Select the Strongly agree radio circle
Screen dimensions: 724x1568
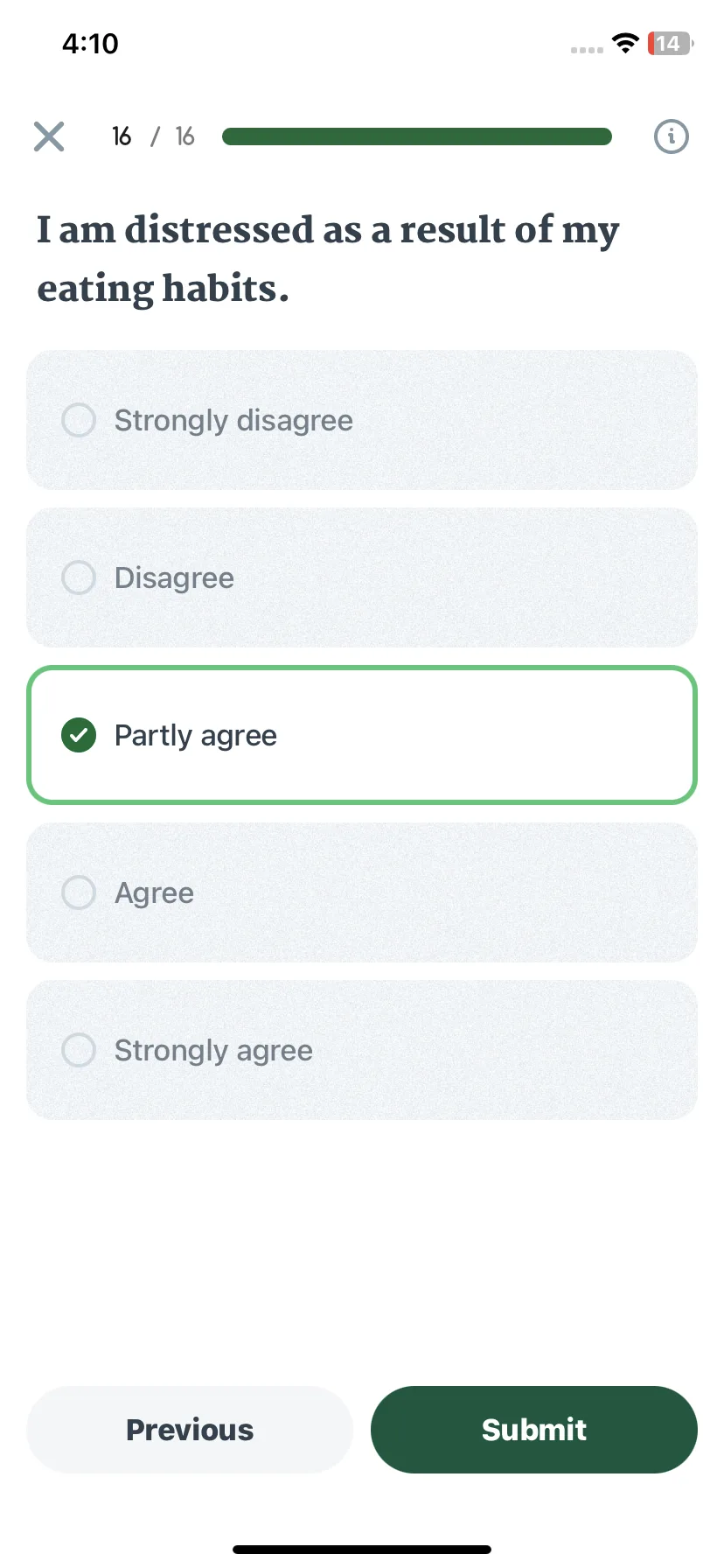(79, 1050)
